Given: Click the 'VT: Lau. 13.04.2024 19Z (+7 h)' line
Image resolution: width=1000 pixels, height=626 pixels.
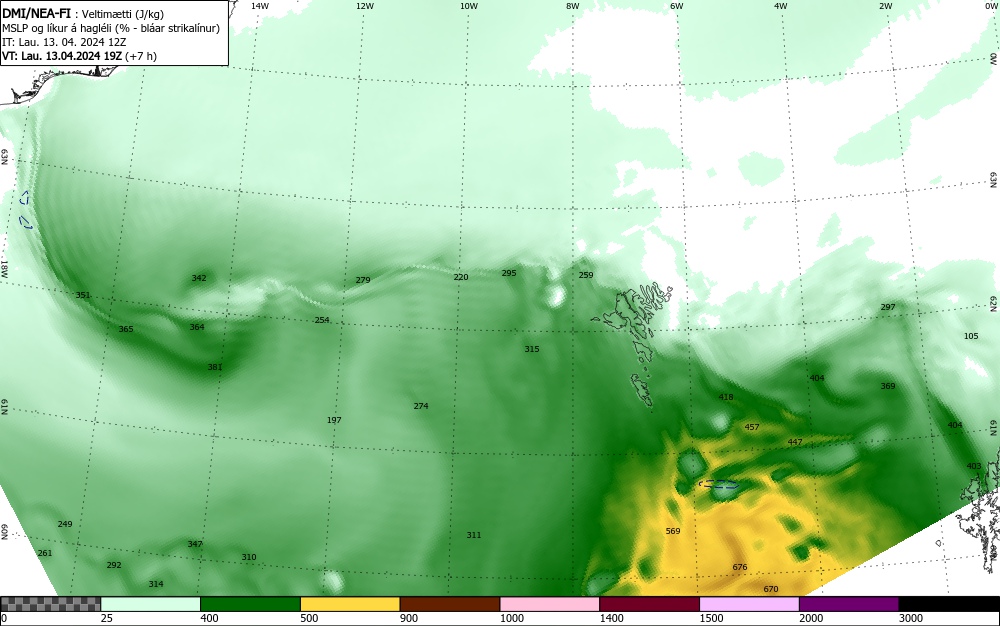Looking at the screenshot, I should click(x=79, y=56).
